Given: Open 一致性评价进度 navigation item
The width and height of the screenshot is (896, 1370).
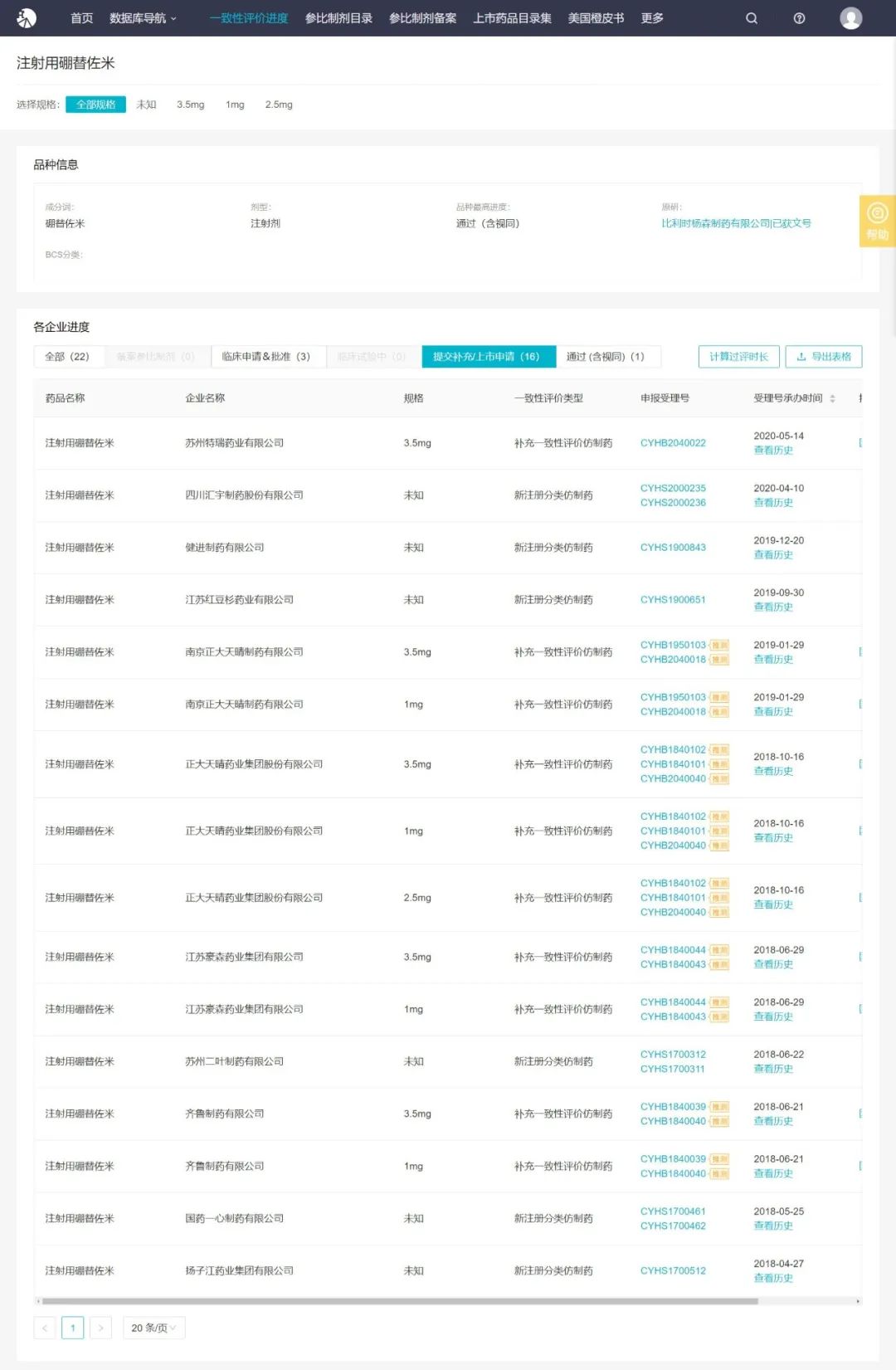Looking at the screenshot, I should pos(249,18).
